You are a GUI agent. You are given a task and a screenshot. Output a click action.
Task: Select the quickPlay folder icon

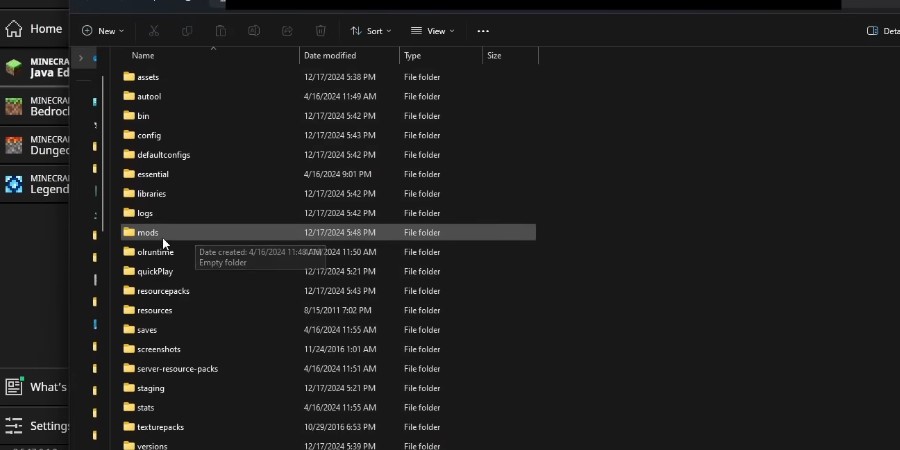coord(129,271)
